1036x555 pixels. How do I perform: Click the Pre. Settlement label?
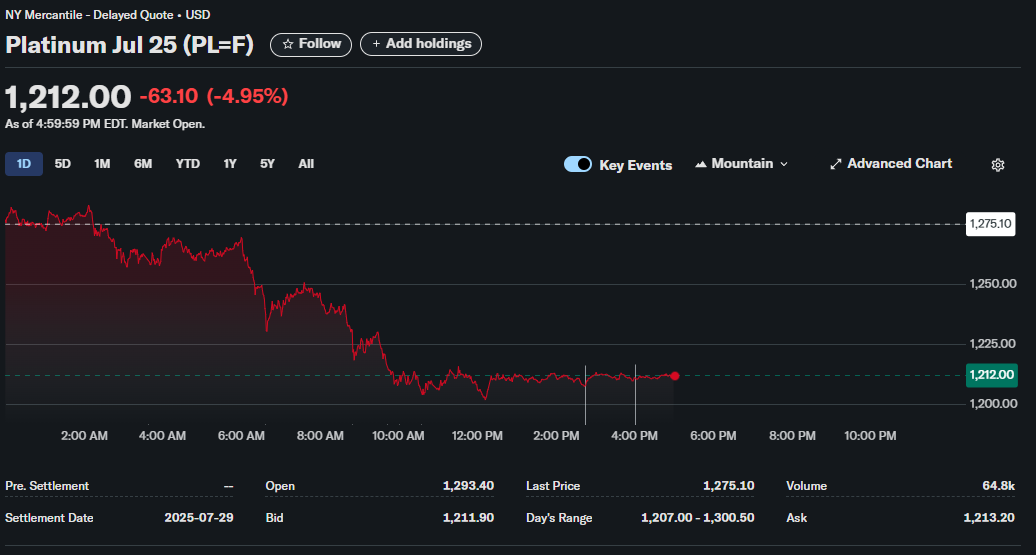[x=47, y=486]
